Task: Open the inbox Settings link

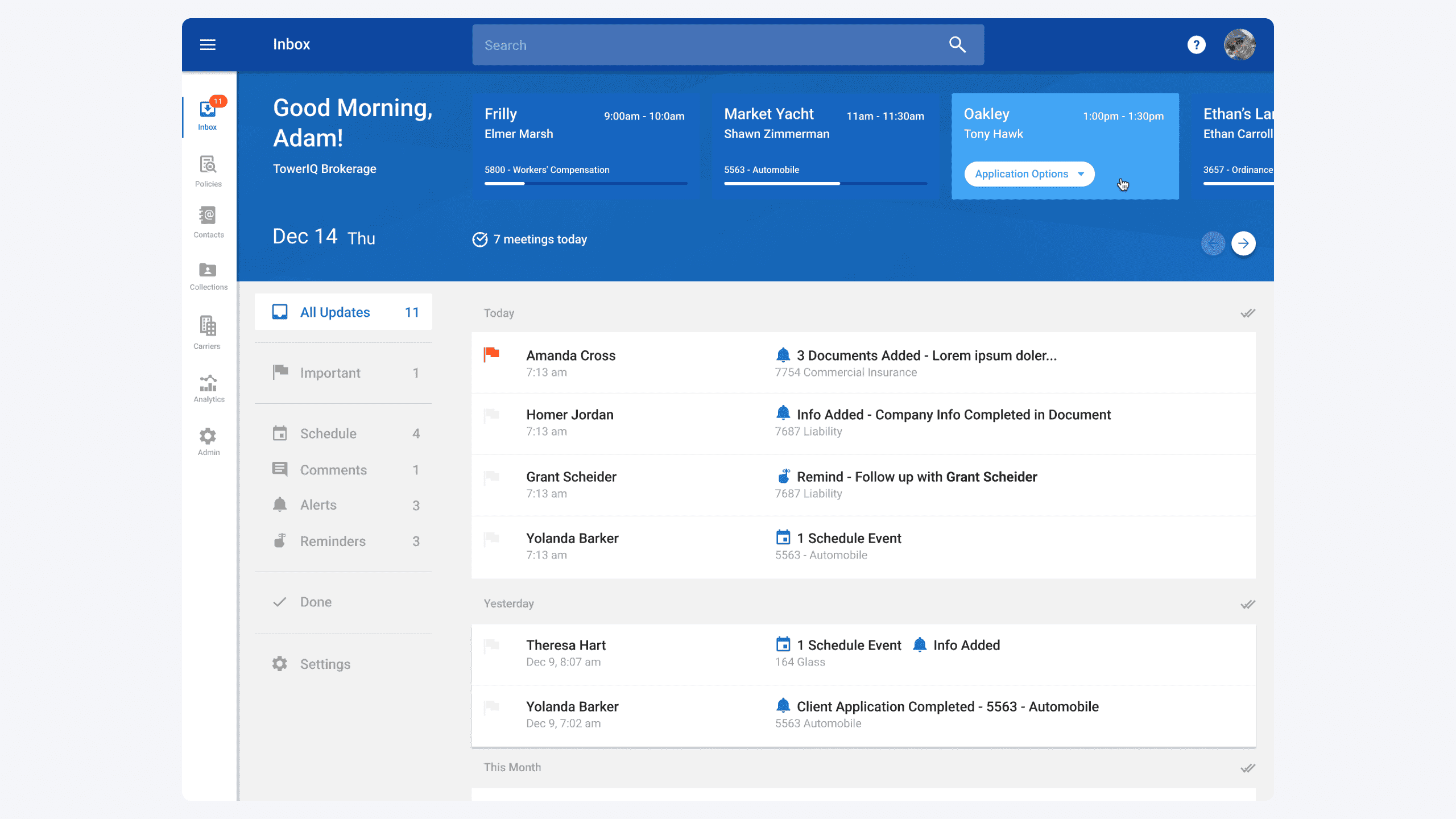Action: [325, 664]
